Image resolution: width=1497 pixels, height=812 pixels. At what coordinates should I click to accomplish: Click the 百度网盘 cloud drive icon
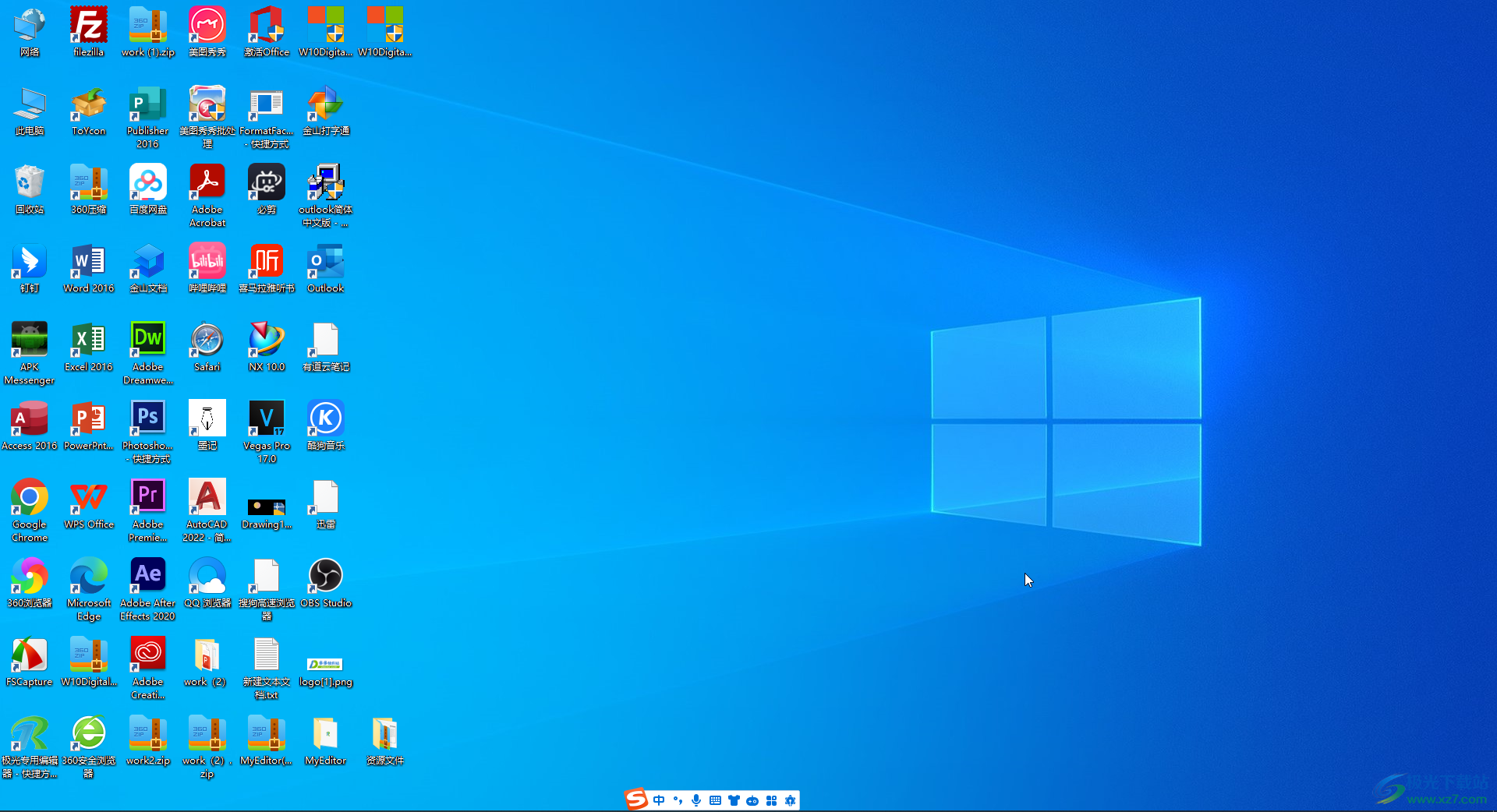pyautogui.click(x=147, y=183)
